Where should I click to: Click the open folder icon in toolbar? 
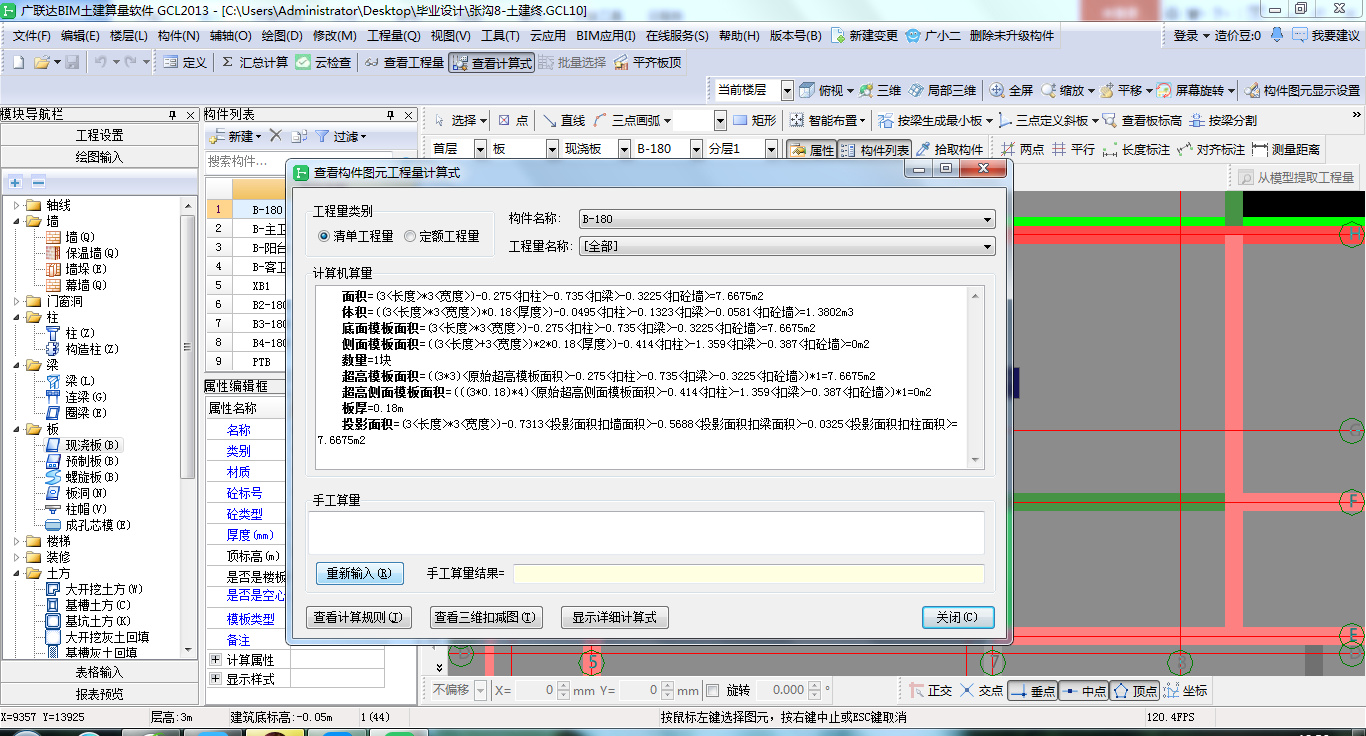pos(42,62)
